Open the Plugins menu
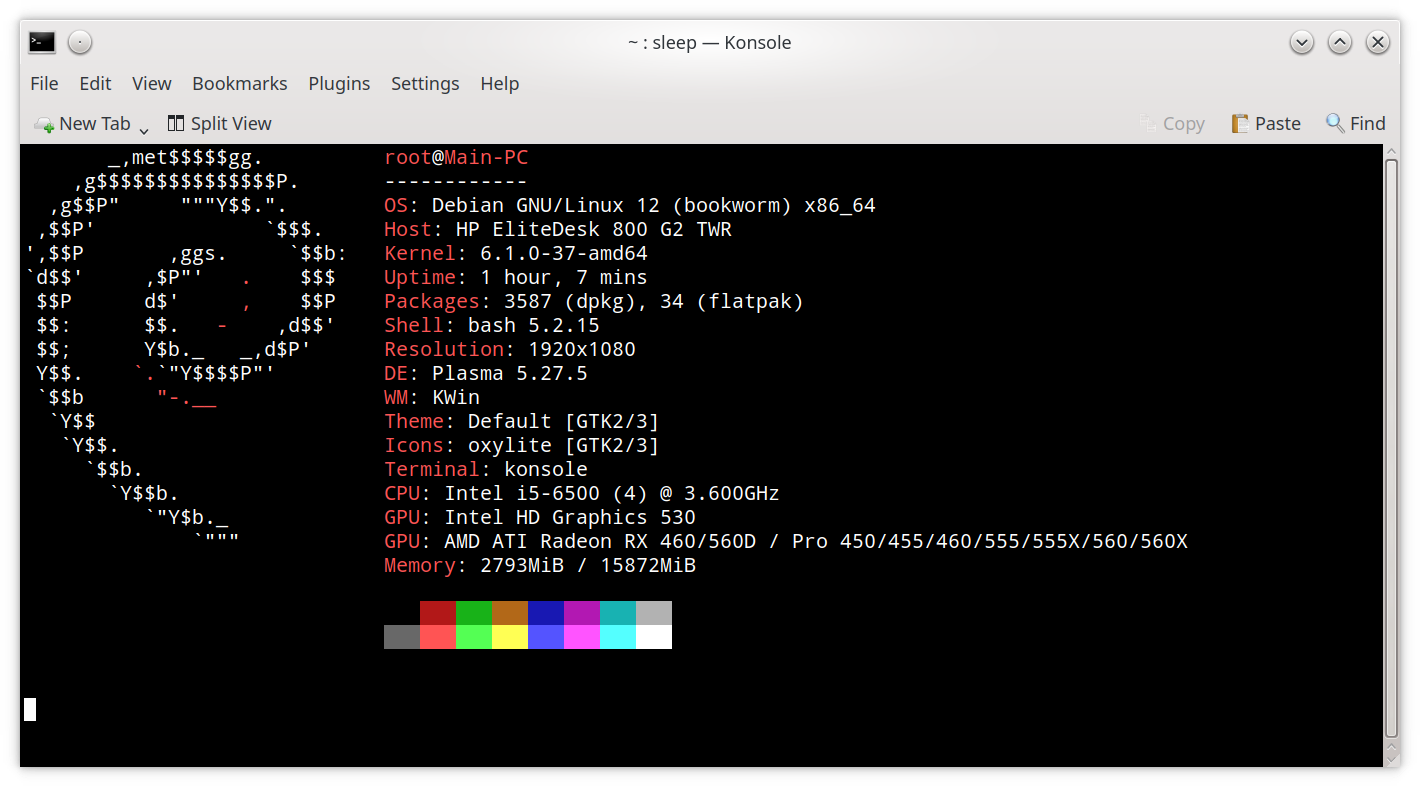Image resolution: width=1420 pixels, height=787 pixels. pos(339,83)
